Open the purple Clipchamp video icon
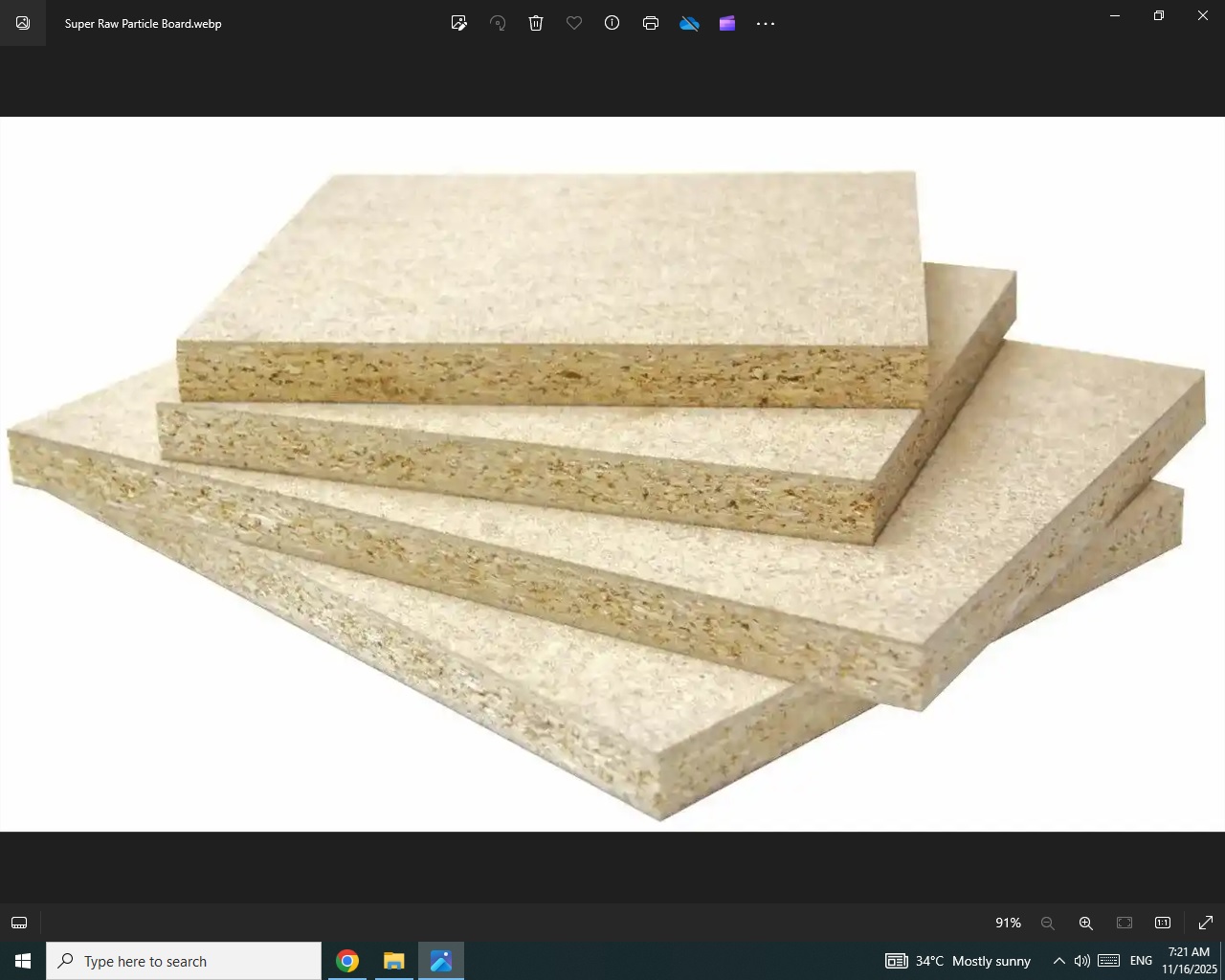Image resolution: width=1225 pixels, height=980 pixels. (x=727, y=23)
